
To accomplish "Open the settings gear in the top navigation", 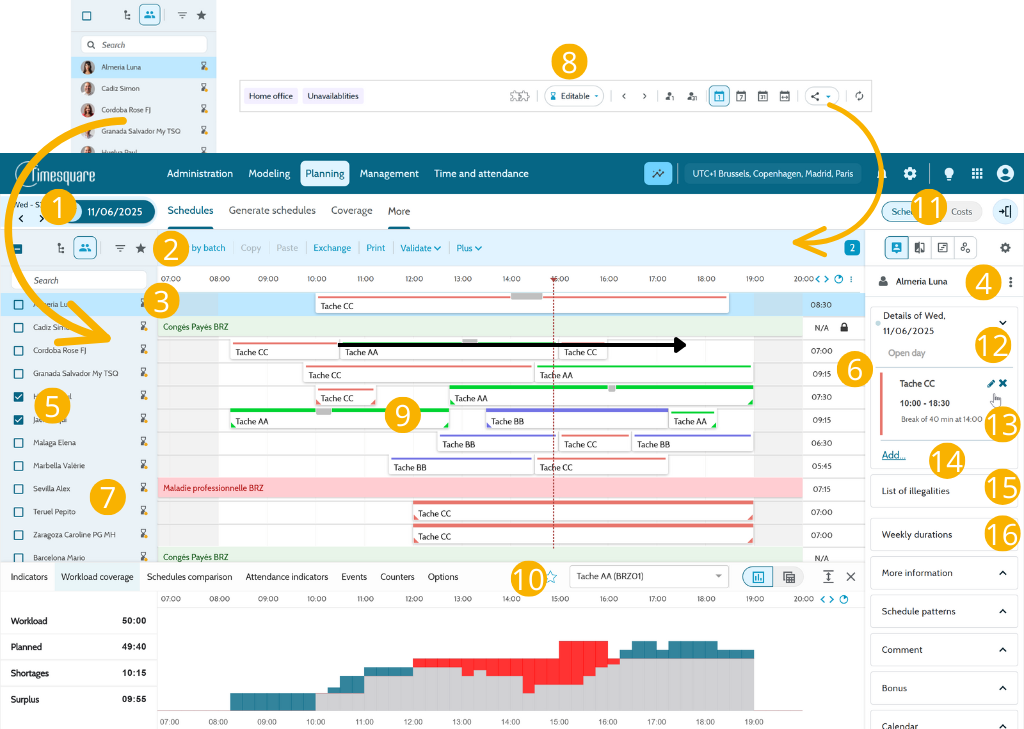I will click(910, 174).
